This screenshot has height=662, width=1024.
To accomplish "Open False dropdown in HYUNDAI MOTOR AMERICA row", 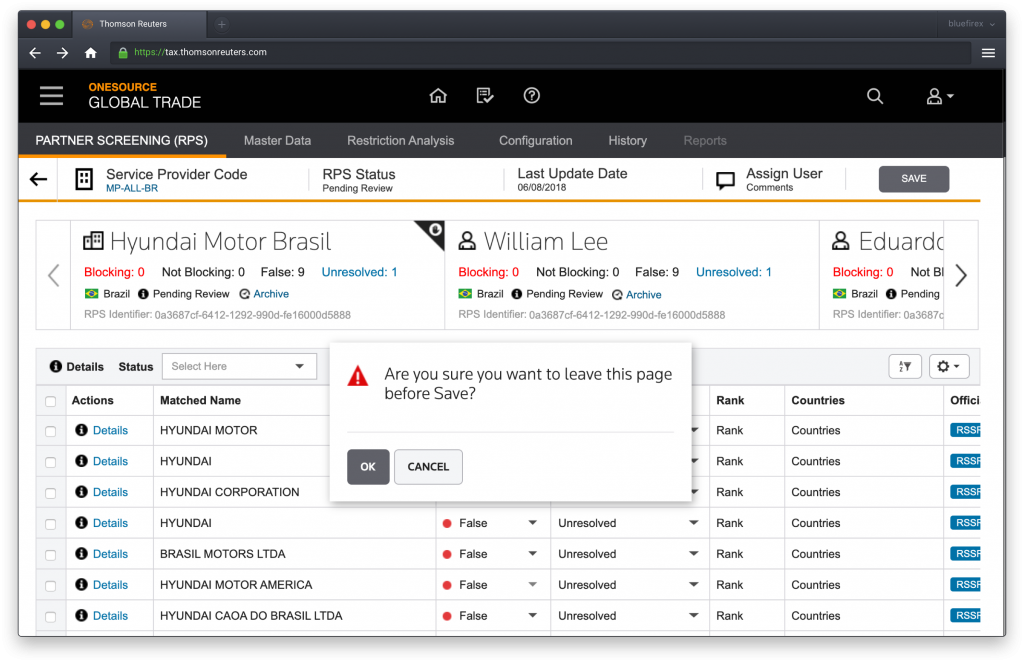I will (533, 584).
